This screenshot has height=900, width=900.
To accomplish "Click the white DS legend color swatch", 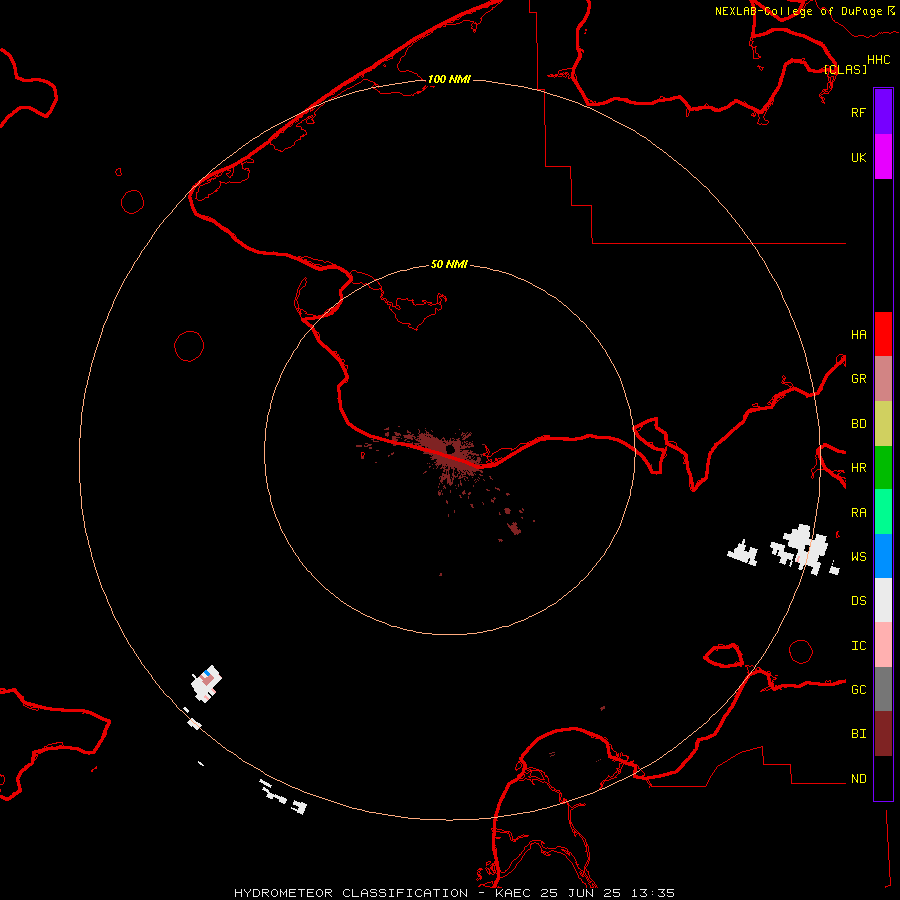I will (883, 600).
